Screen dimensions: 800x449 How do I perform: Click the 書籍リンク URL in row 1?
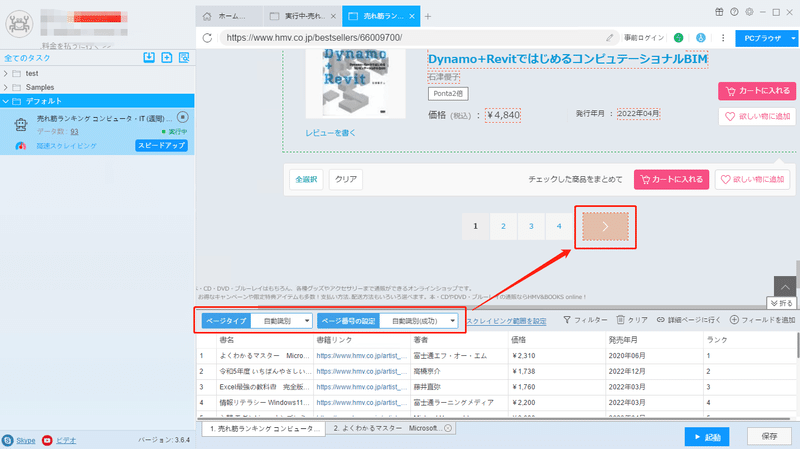pyautogui.click(x=362, y=356)
